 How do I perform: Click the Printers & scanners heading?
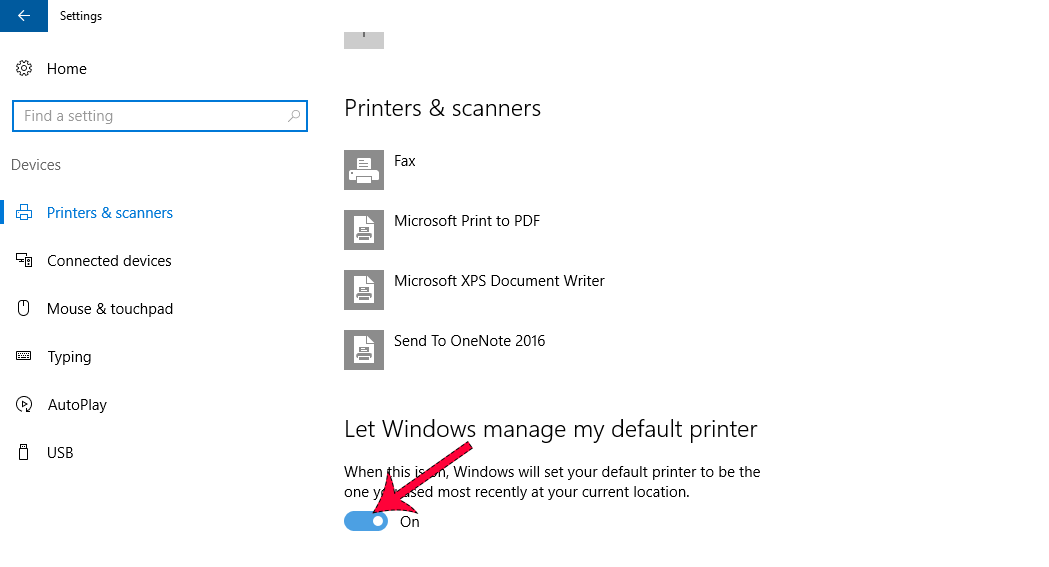pos(443,108)
